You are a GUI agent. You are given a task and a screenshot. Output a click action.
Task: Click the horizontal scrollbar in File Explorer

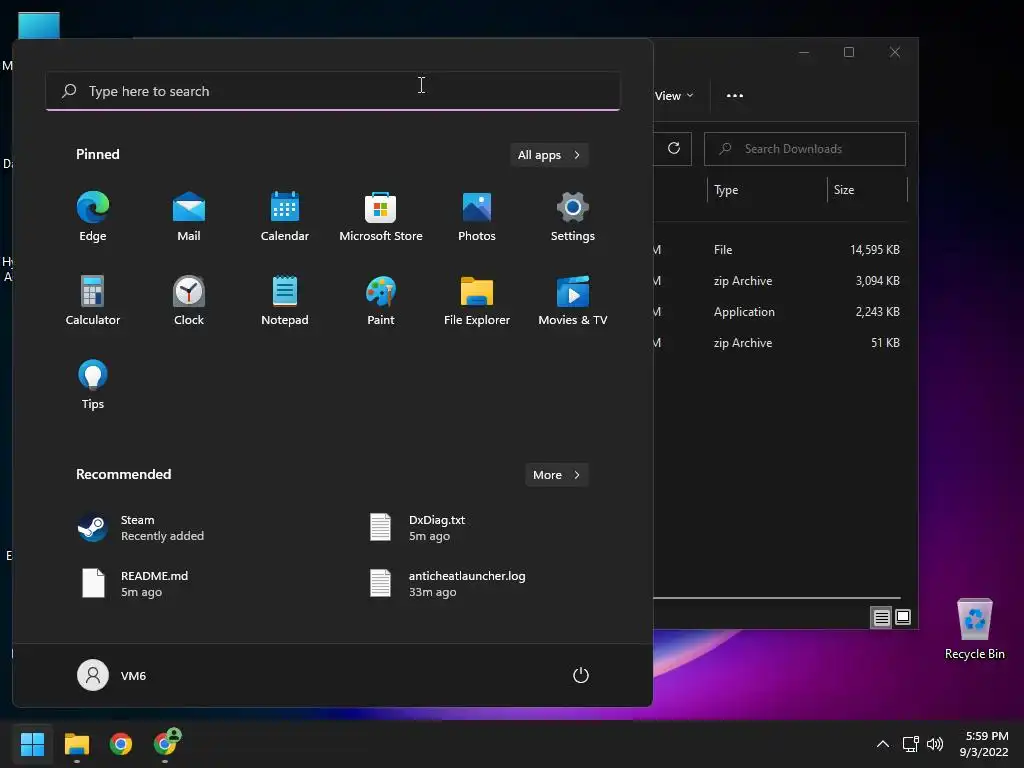[776, 598]
